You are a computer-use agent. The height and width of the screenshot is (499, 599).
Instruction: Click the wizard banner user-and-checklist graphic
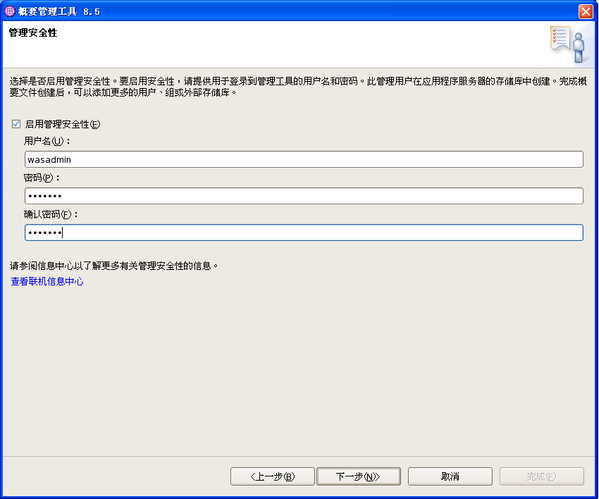(568, 44)
